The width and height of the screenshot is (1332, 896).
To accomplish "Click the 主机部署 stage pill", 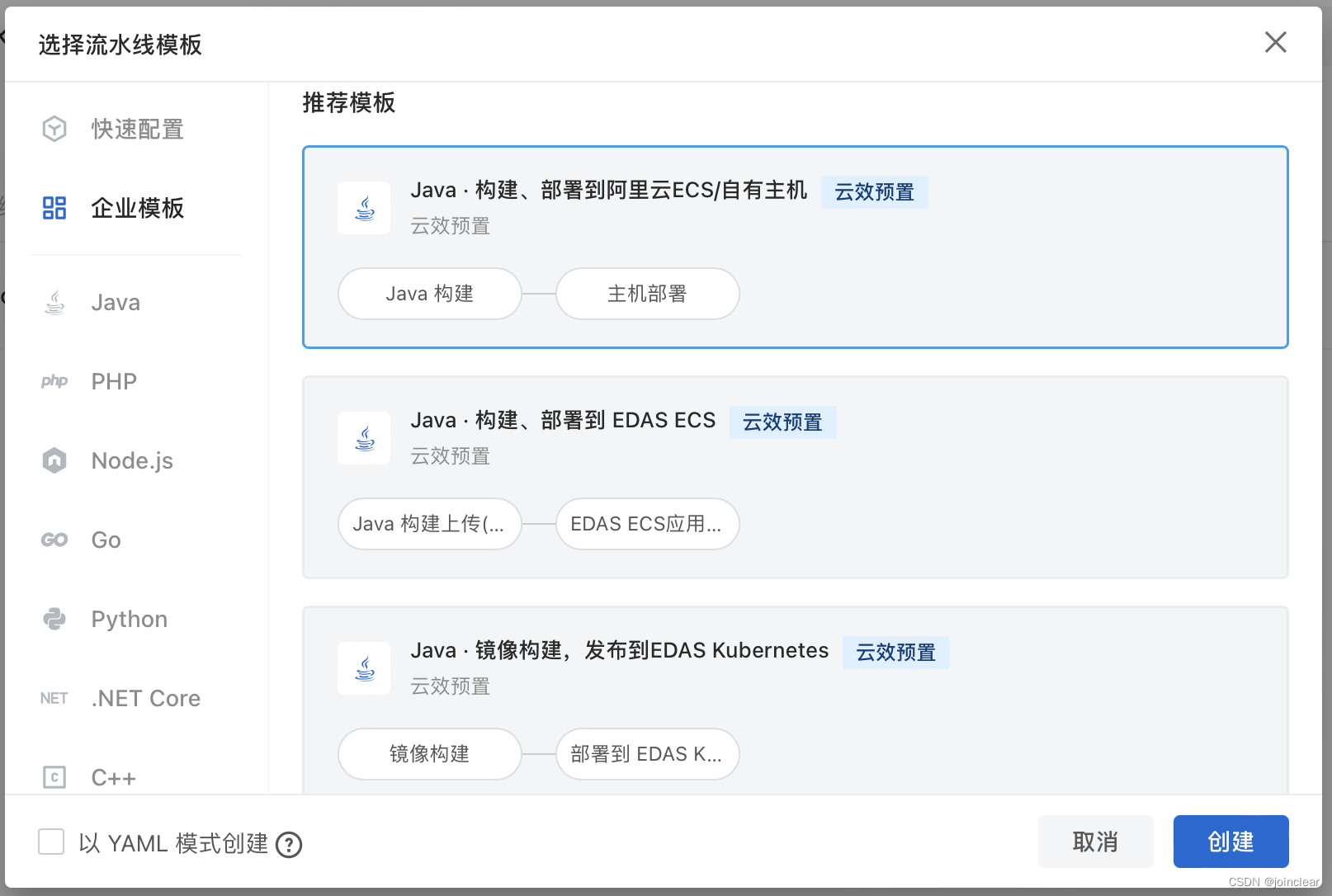I will click(x=648, y=294).
